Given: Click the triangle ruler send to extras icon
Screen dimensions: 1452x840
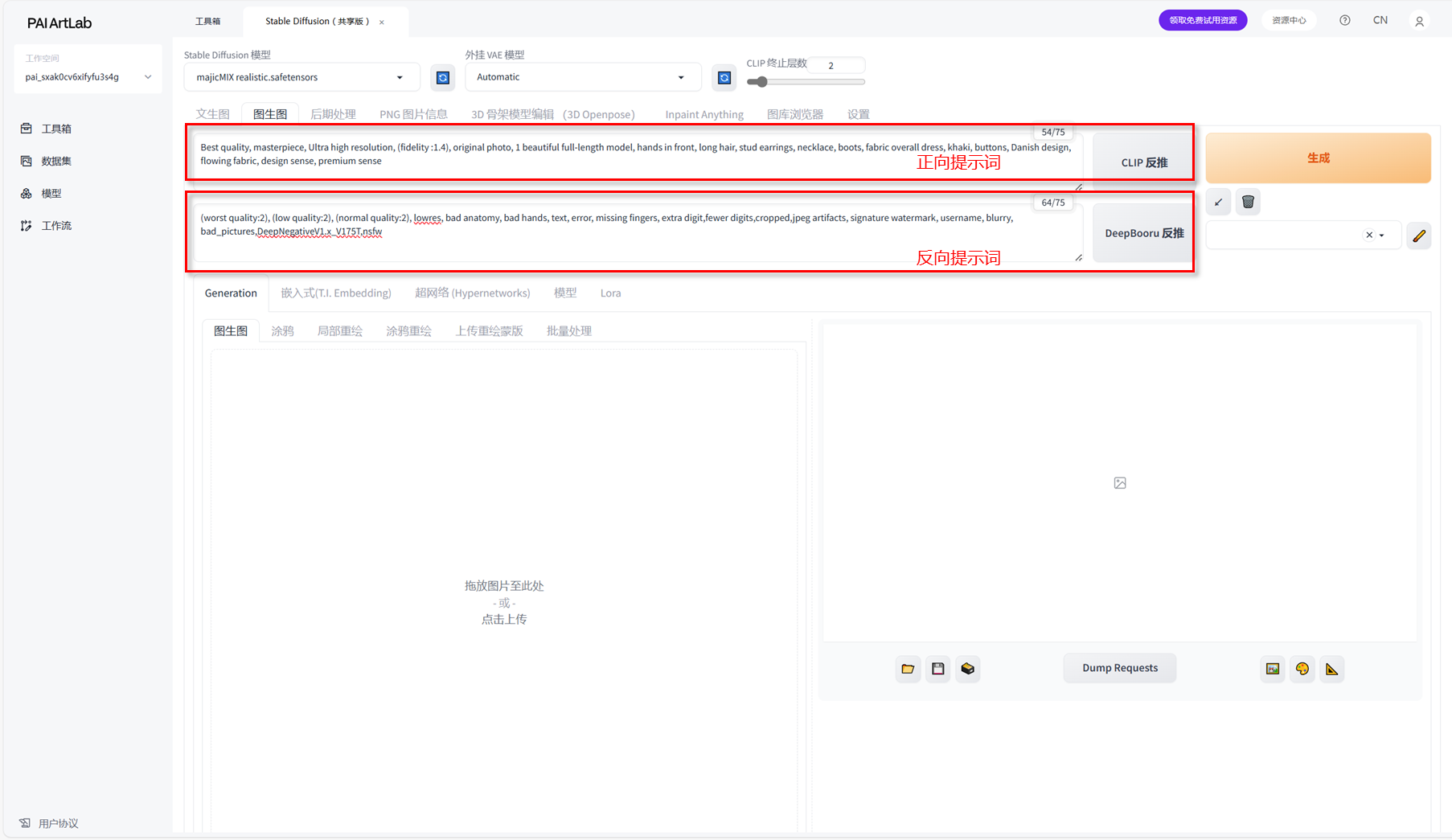Looking at the screenshot, I should click(x=1332, y=669).
